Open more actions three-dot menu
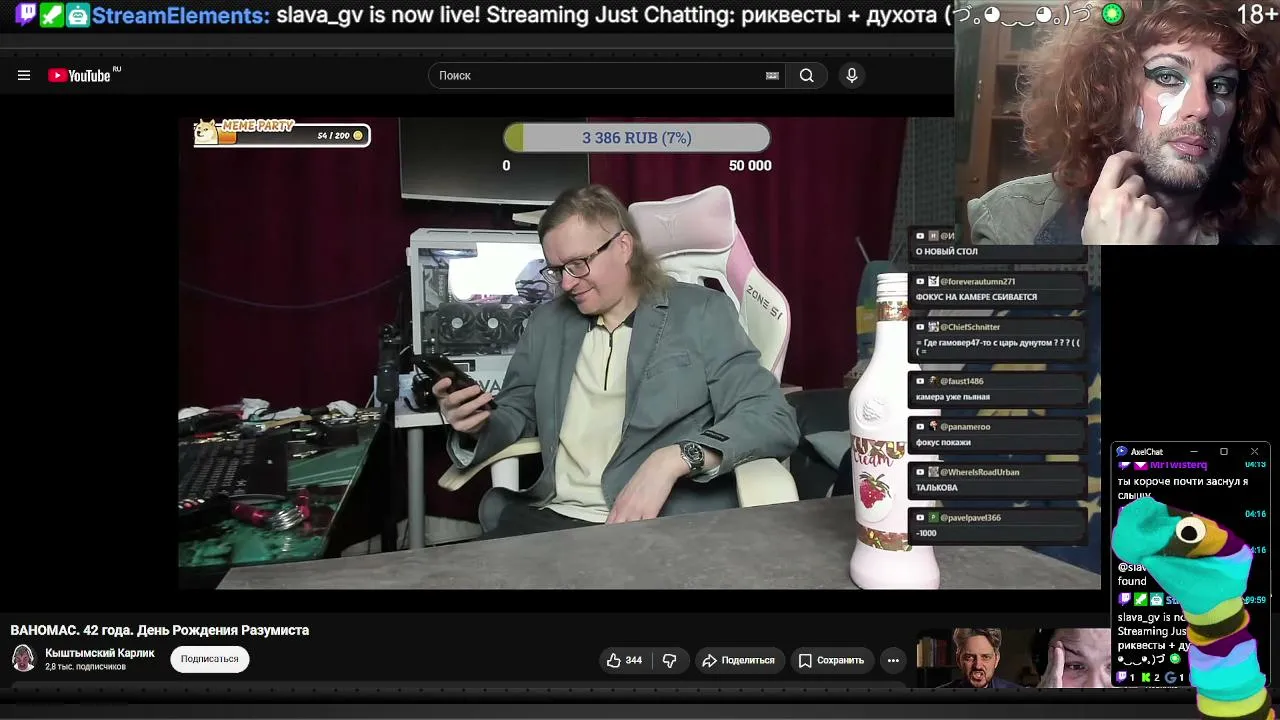This screenshot has width=1280, height=720. pos(893,660)
